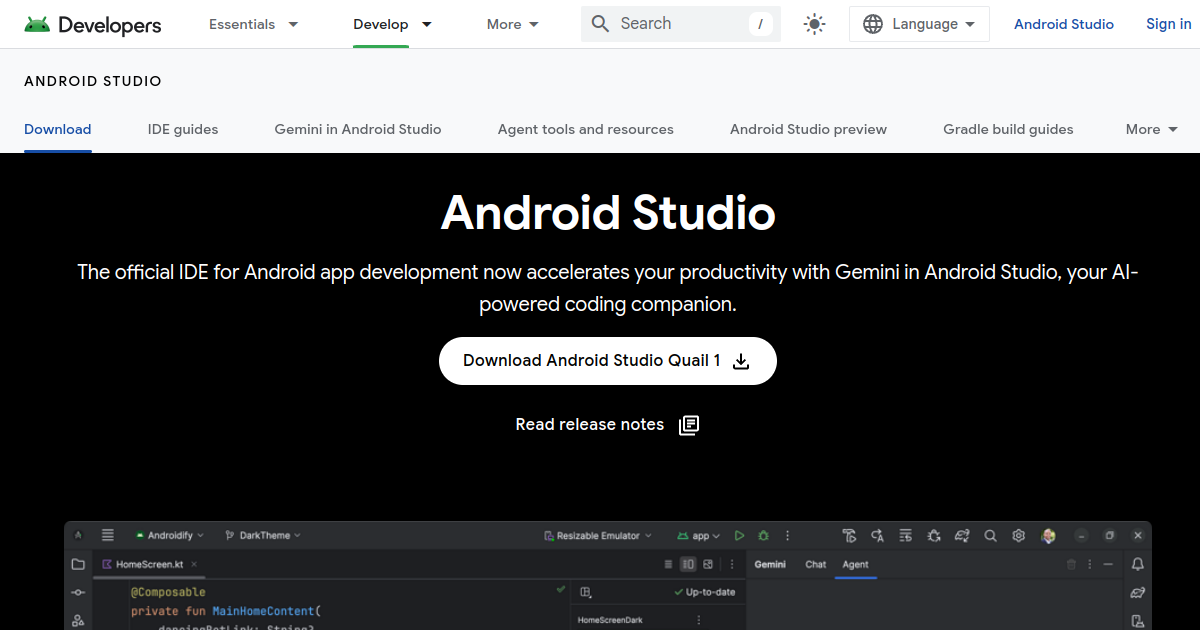The width and height of the screenshot is (1200, 630).
Task: Click the T-with-play toolbar icon in IDE
Action: 850,536
